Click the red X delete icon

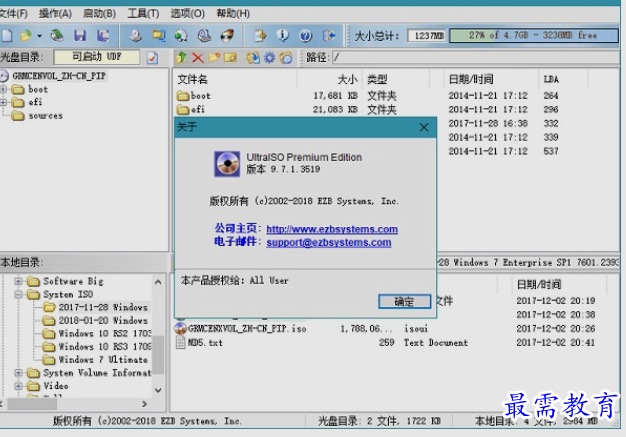pos(198,58)
